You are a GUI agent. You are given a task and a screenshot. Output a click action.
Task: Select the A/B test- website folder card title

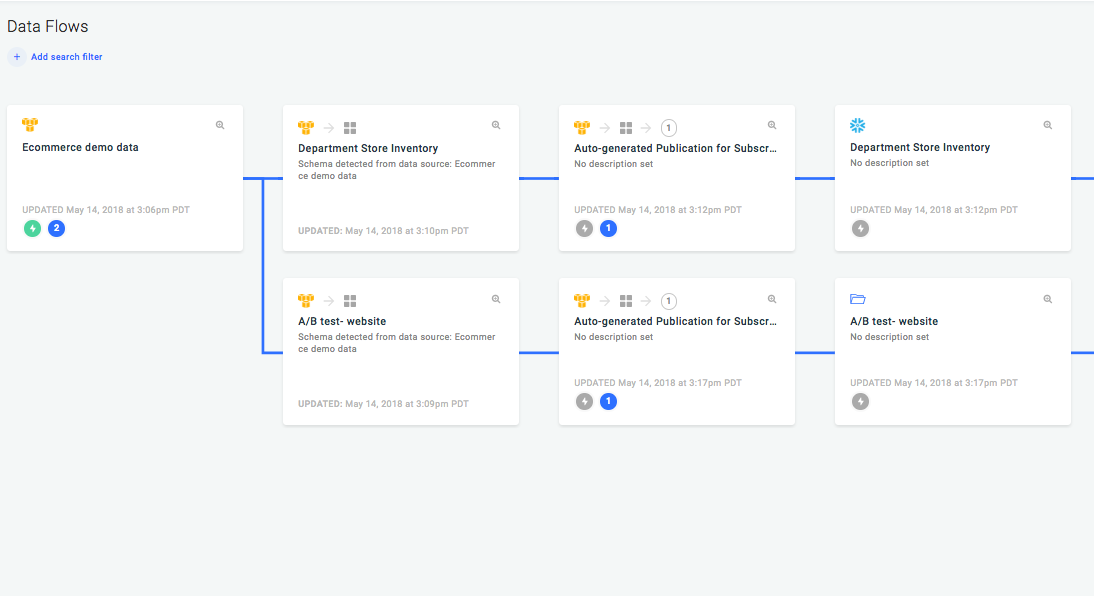(x=894, y=321)
